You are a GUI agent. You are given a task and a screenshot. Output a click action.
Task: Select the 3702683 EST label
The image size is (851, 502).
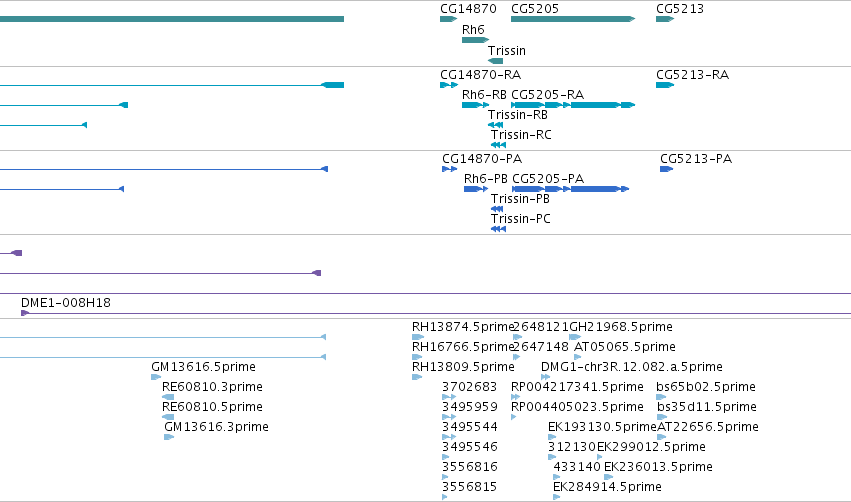click(469, 387)
